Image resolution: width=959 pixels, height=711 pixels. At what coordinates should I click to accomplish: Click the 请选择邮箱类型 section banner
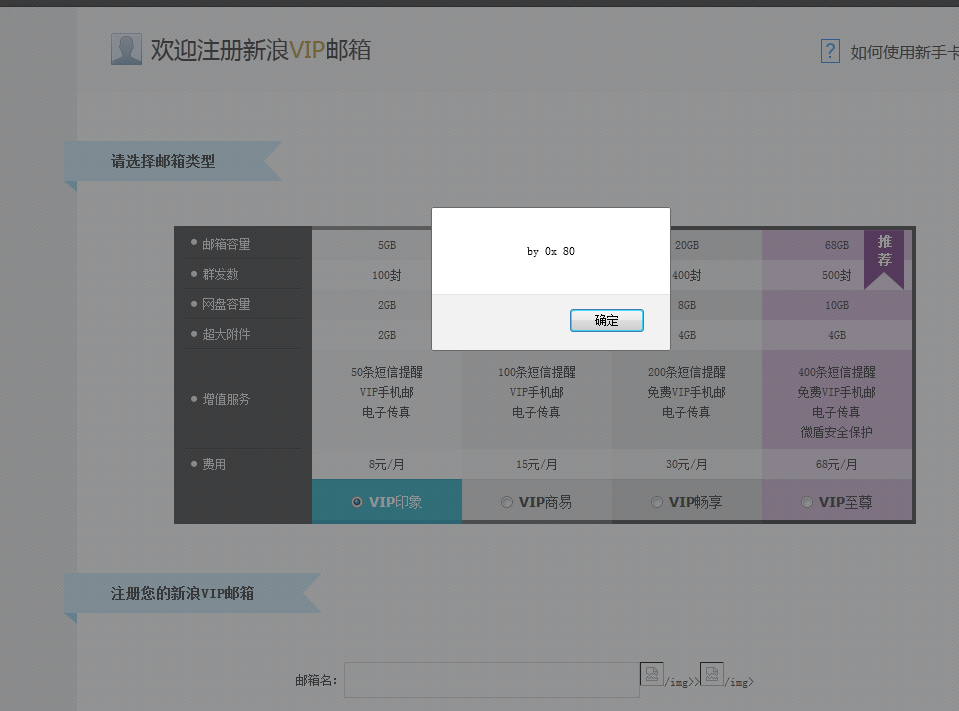[x=173, y=161]
